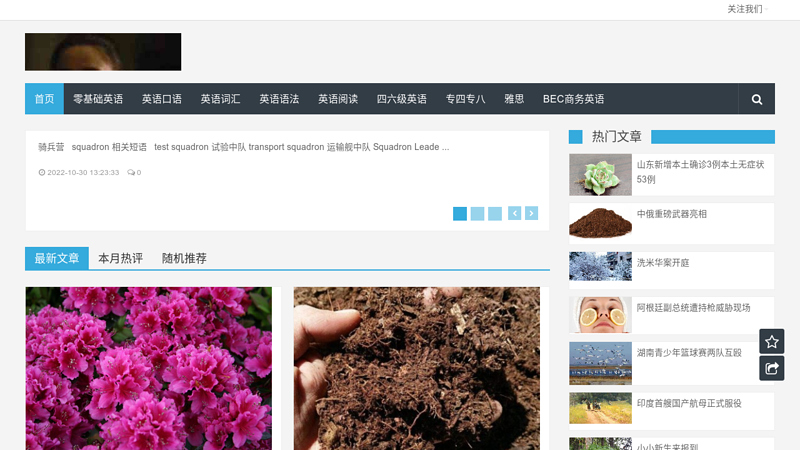Click the soil pile thumbnail
800x450 pixels.
[x=601, y=222]
